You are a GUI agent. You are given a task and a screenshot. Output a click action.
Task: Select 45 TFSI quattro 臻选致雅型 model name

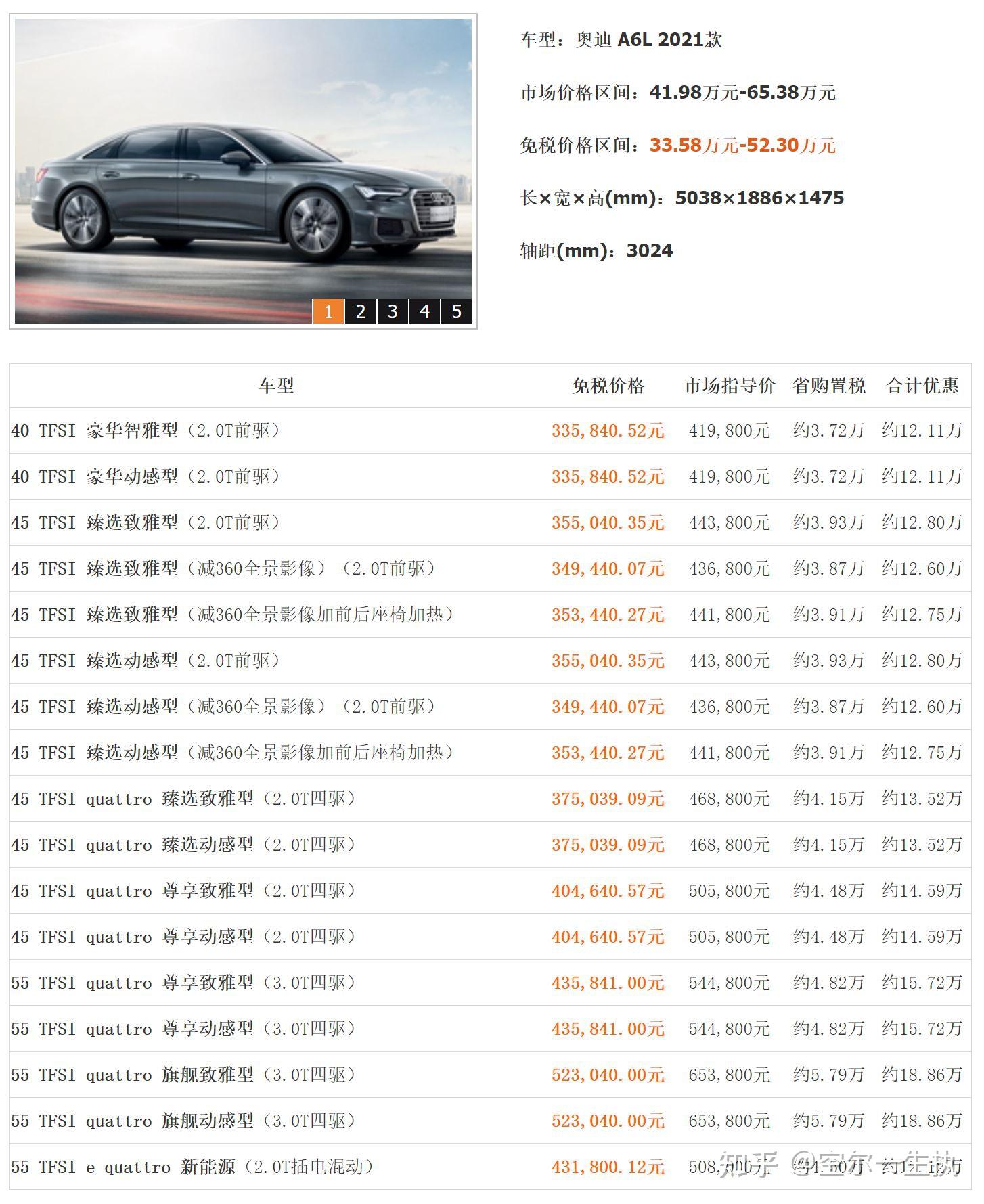pyautogui.click(x=183, y=799)
